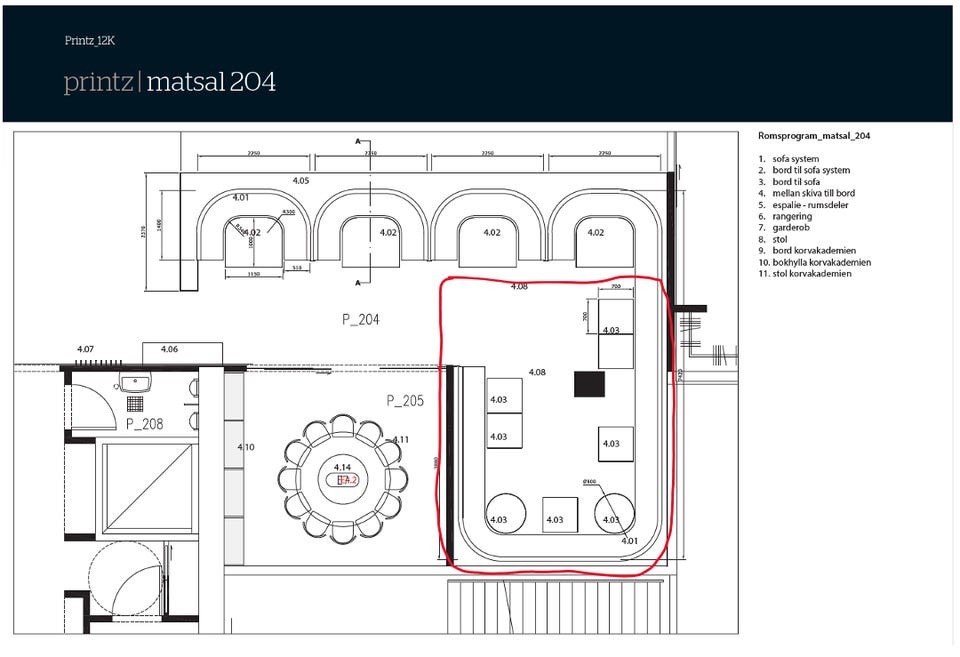Select the "4.05" label above the arches

point(301,181)
